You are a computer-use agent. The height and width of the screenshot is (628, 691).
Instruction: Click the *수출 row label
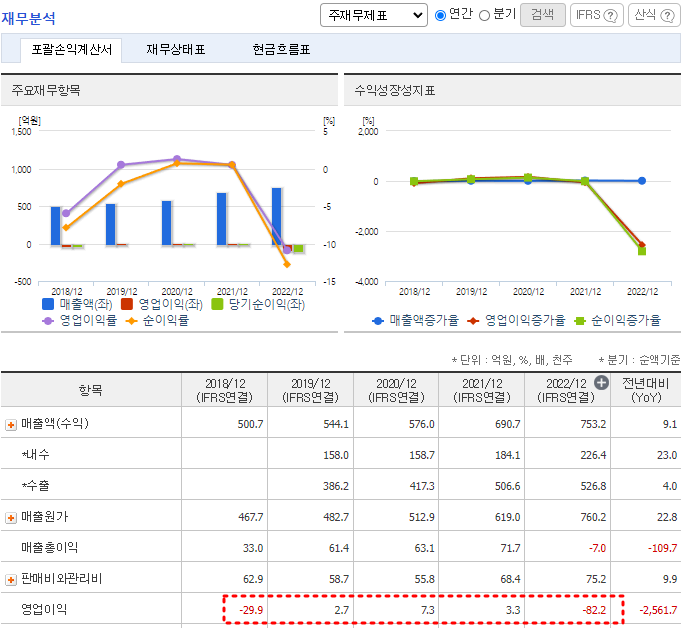36,486
